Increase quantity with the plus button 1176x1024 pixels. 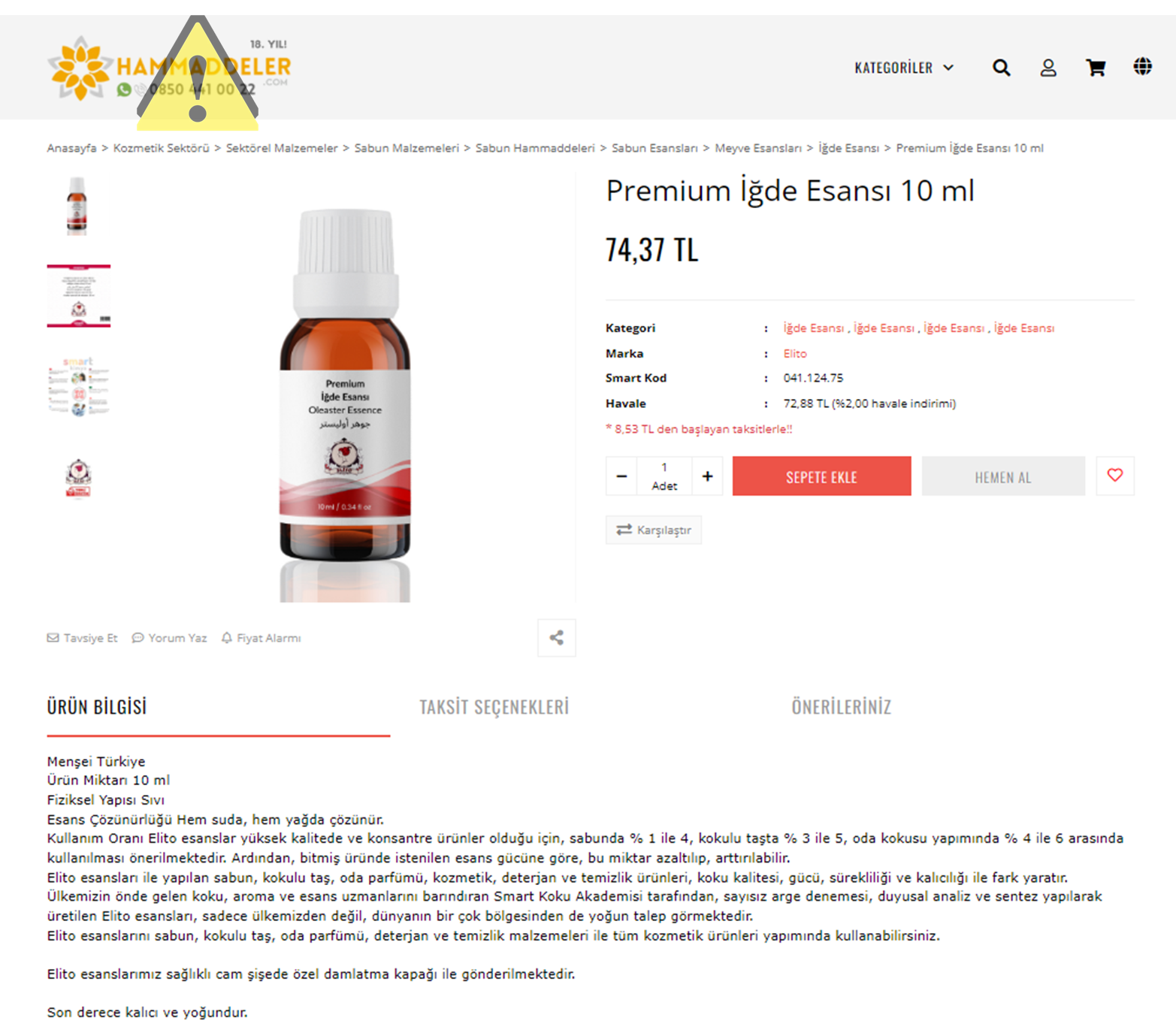point(707,476)
